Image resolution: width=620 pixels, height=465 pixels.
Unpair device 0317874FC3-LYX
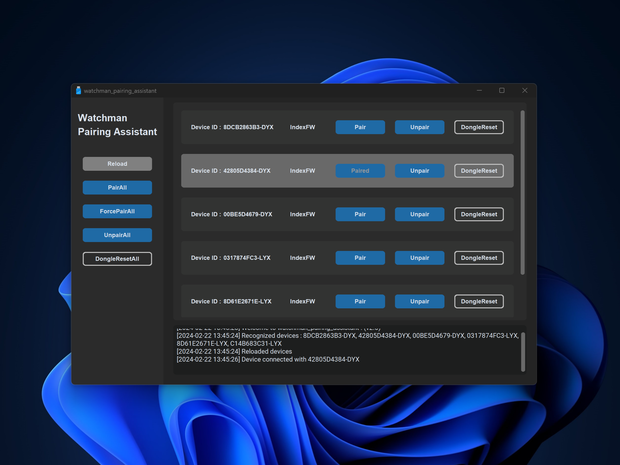(x=420, y=258)
